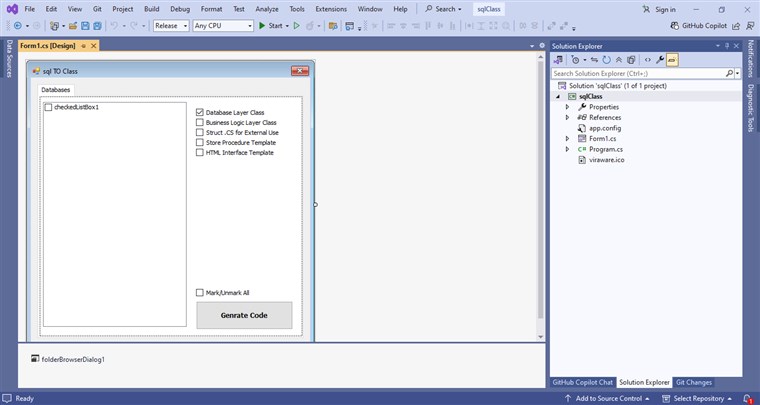
Task: Click the notifications bell in status bar
Action: point(748,399)
